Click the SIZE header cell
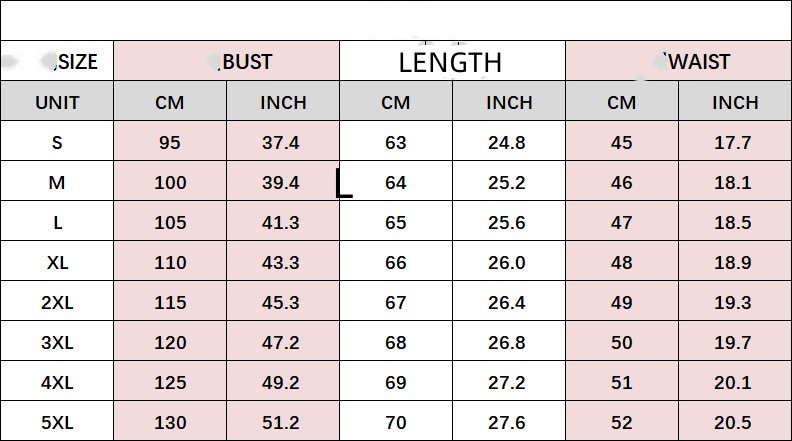792x441 pixels. click(x=75, y=62)
